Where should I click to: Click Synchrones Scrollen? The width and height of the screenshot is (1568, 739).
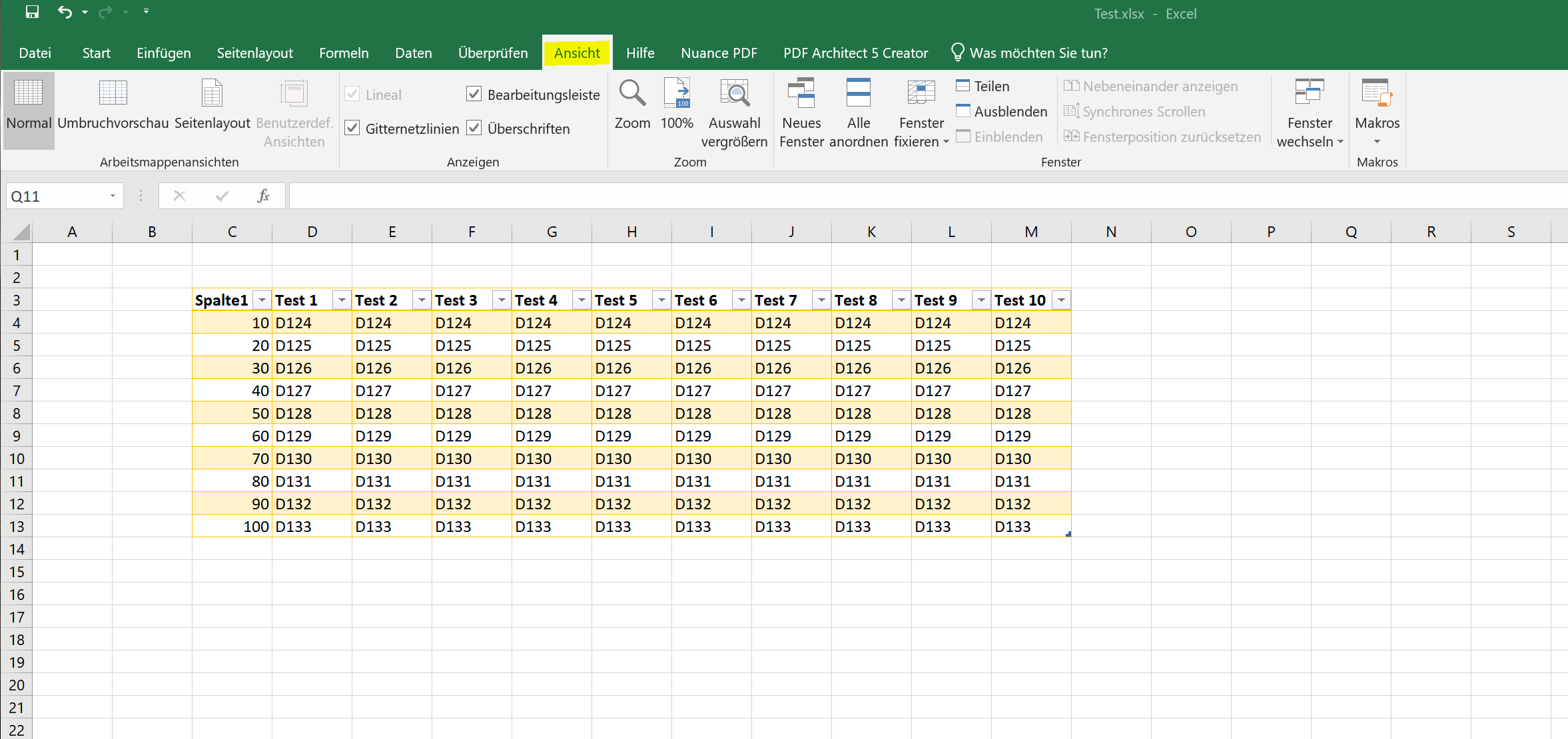[x=1134, y=112]
